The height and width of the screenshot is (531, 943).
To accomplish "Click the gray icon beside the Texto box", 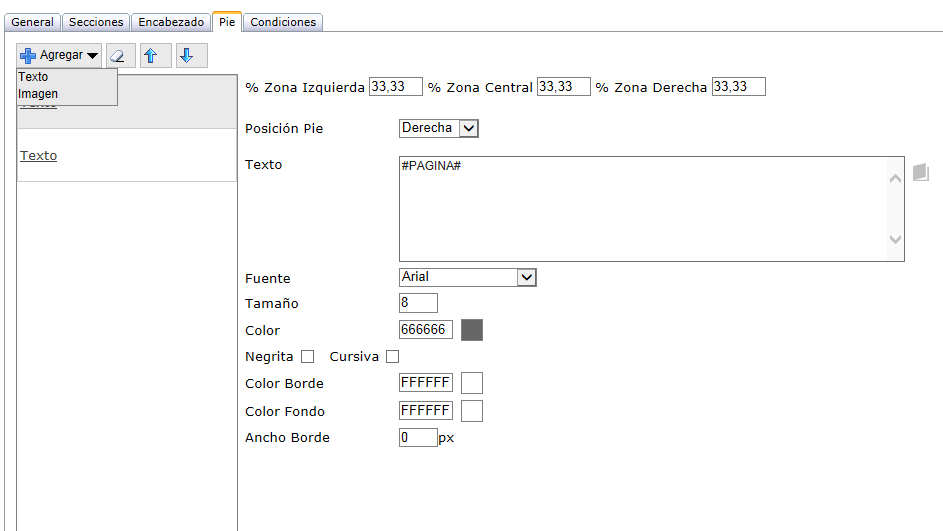I will pos(921,172).
